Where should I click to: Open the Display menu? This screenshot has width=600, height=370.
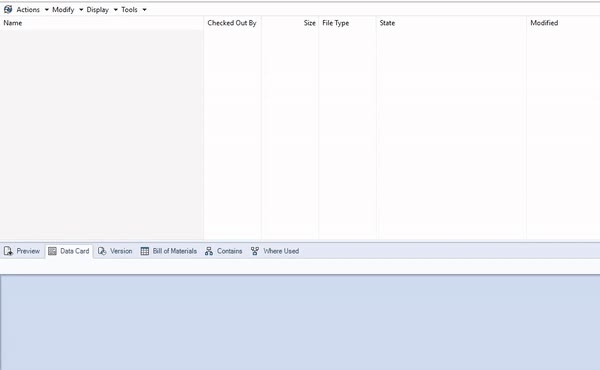[x=98, y=10]
